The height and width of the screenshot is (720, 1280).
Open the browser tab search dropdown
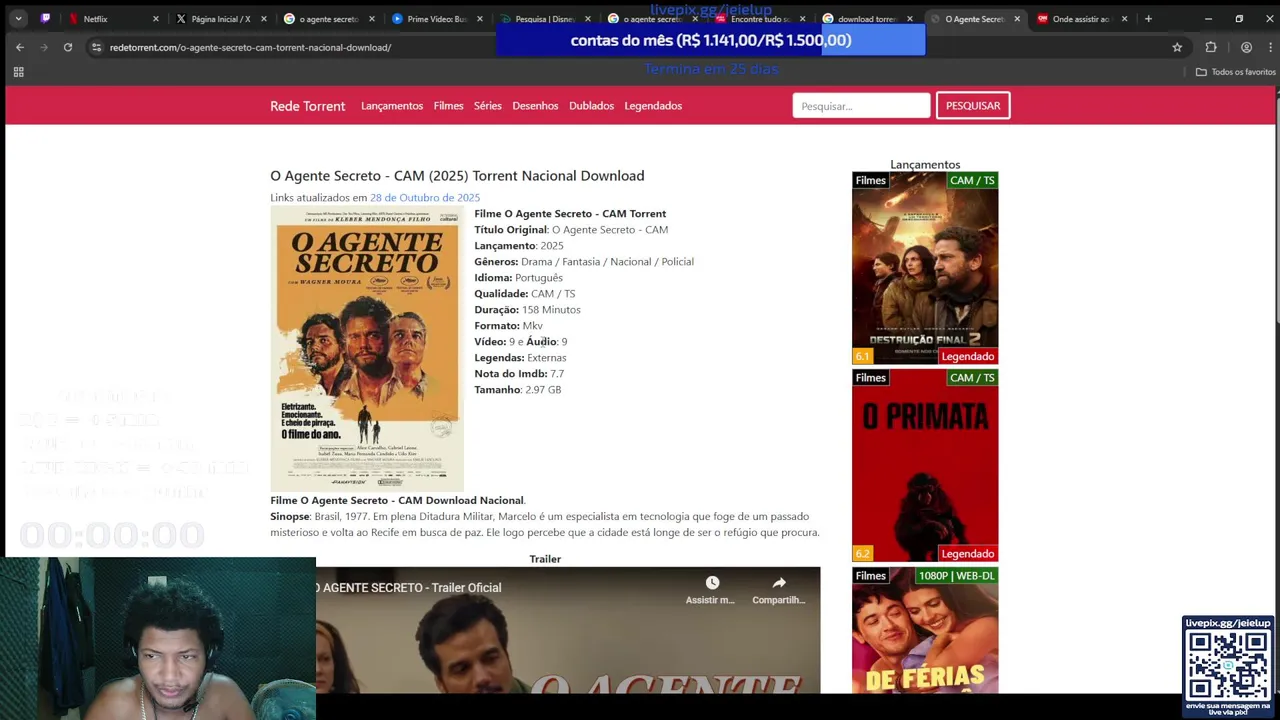tap(18, 18)
